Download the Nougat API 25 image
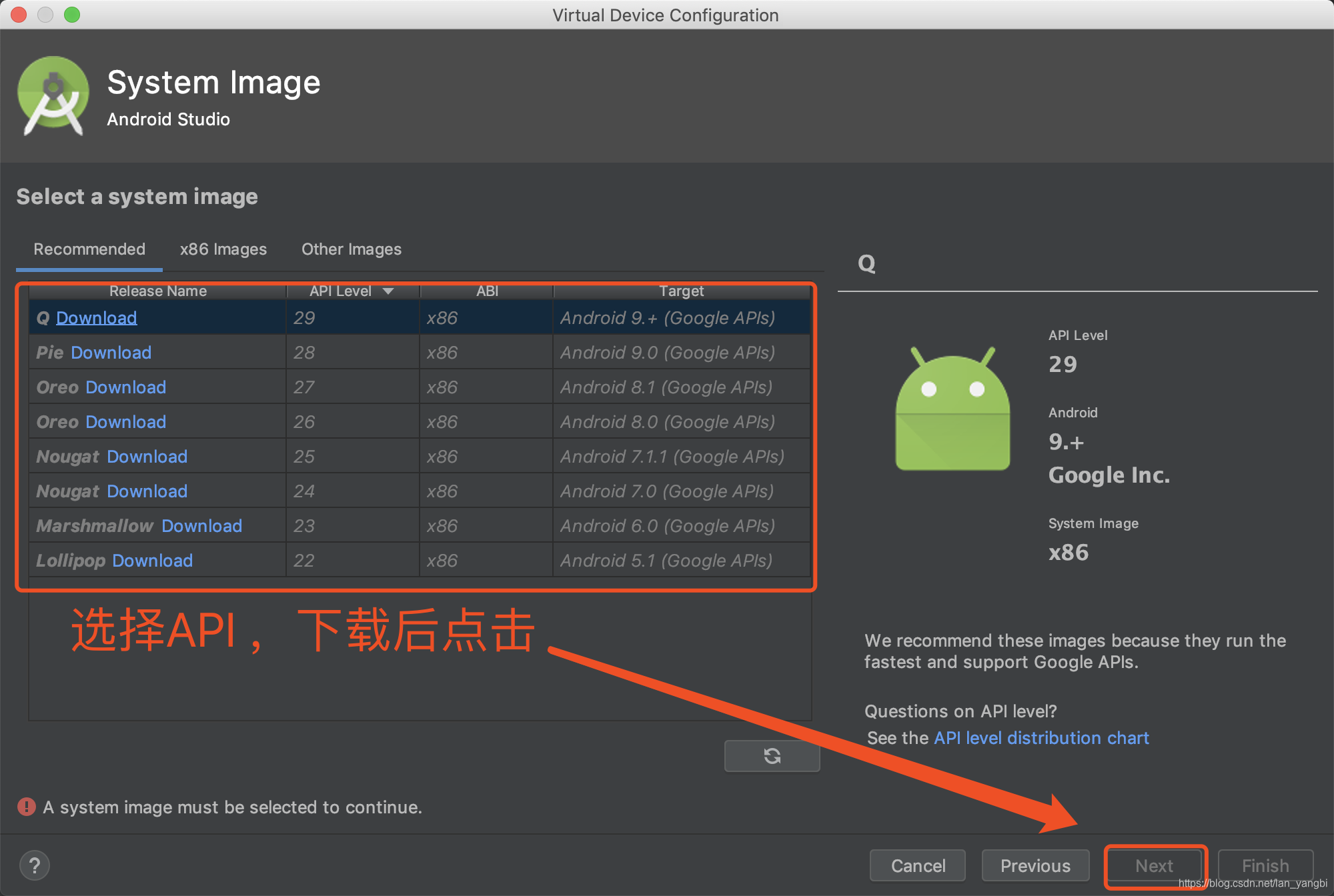 pos(147,457)
